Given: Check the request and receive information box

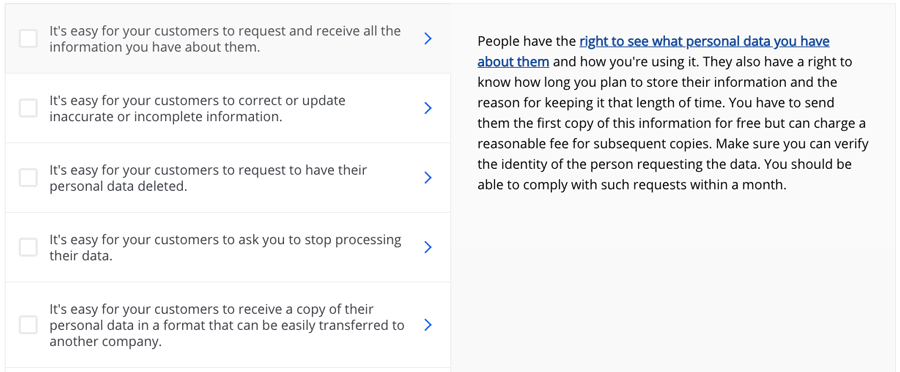Looking at the screenshot, I should point(28,38).
